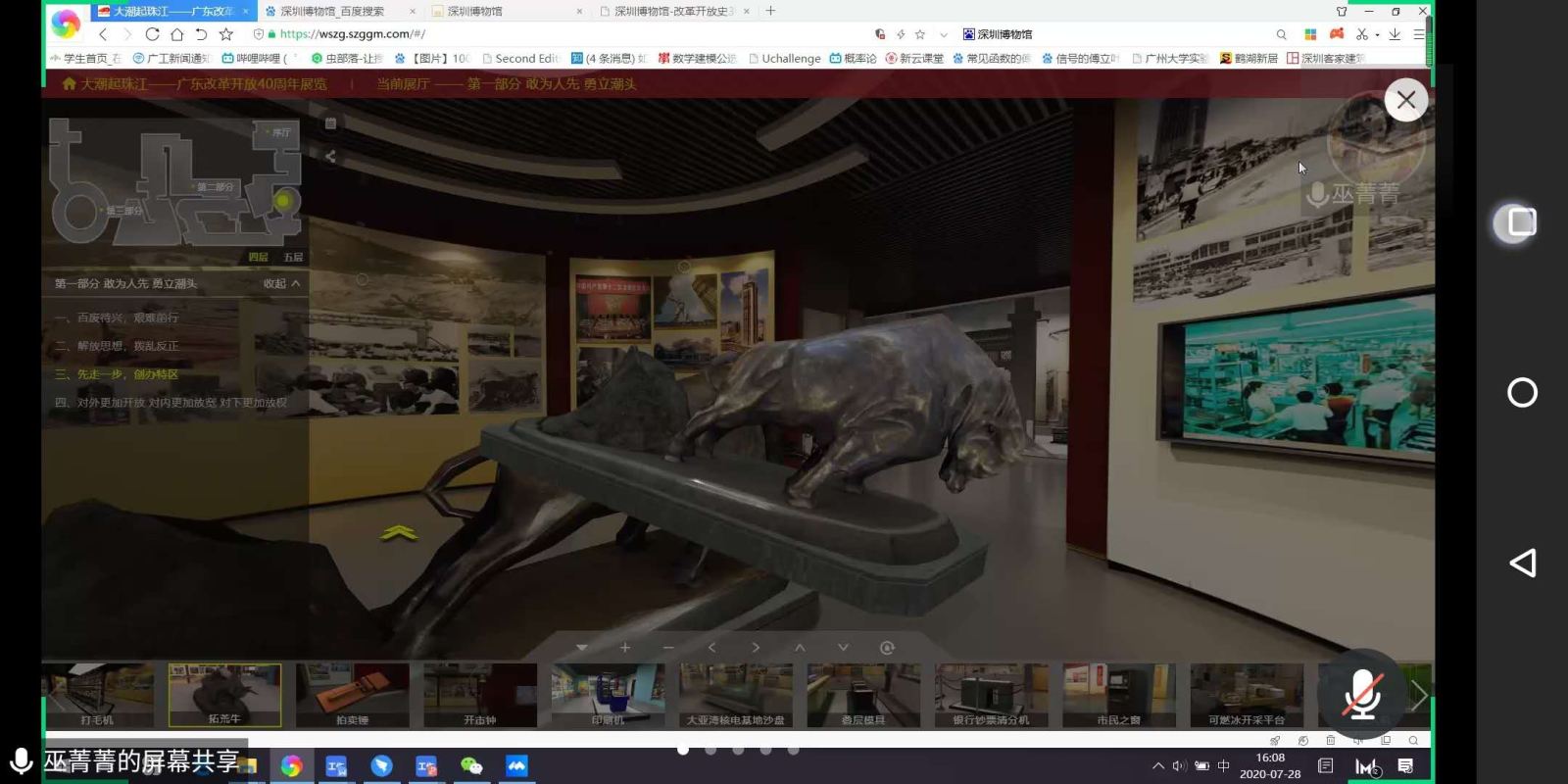Viewport: 1568px width, 784px height.
Task: Click the list icon above share
Action: [x=330, y=123]
